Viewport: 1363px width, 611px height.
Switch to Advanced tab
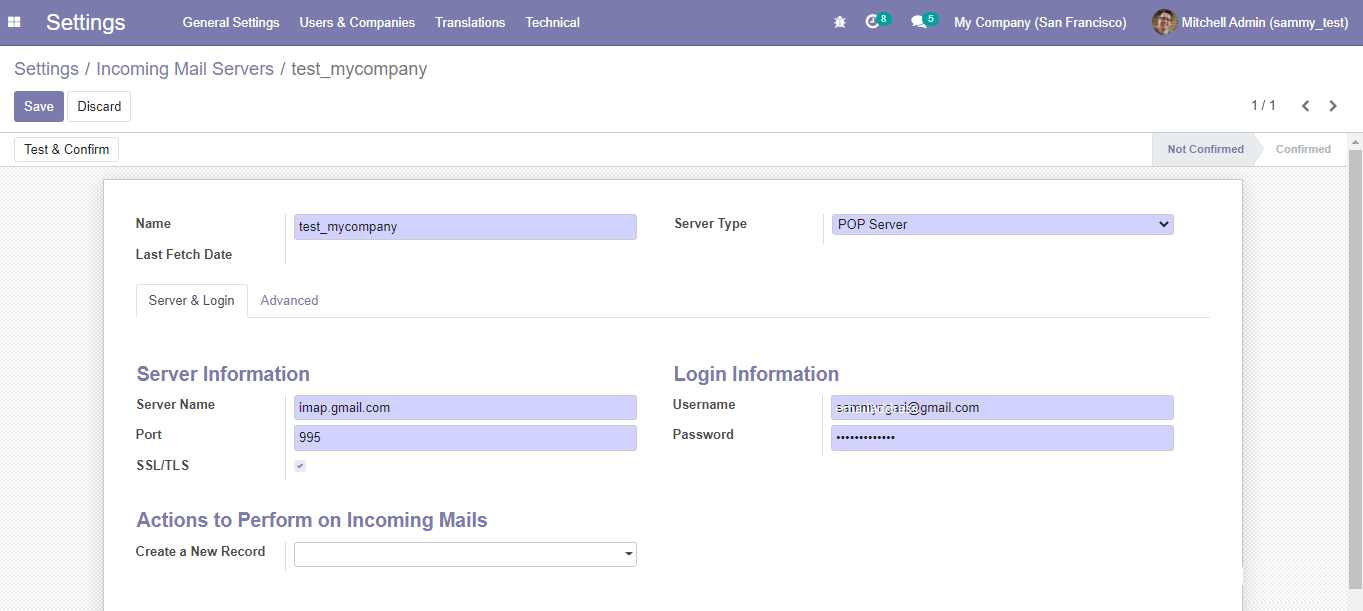289,301
